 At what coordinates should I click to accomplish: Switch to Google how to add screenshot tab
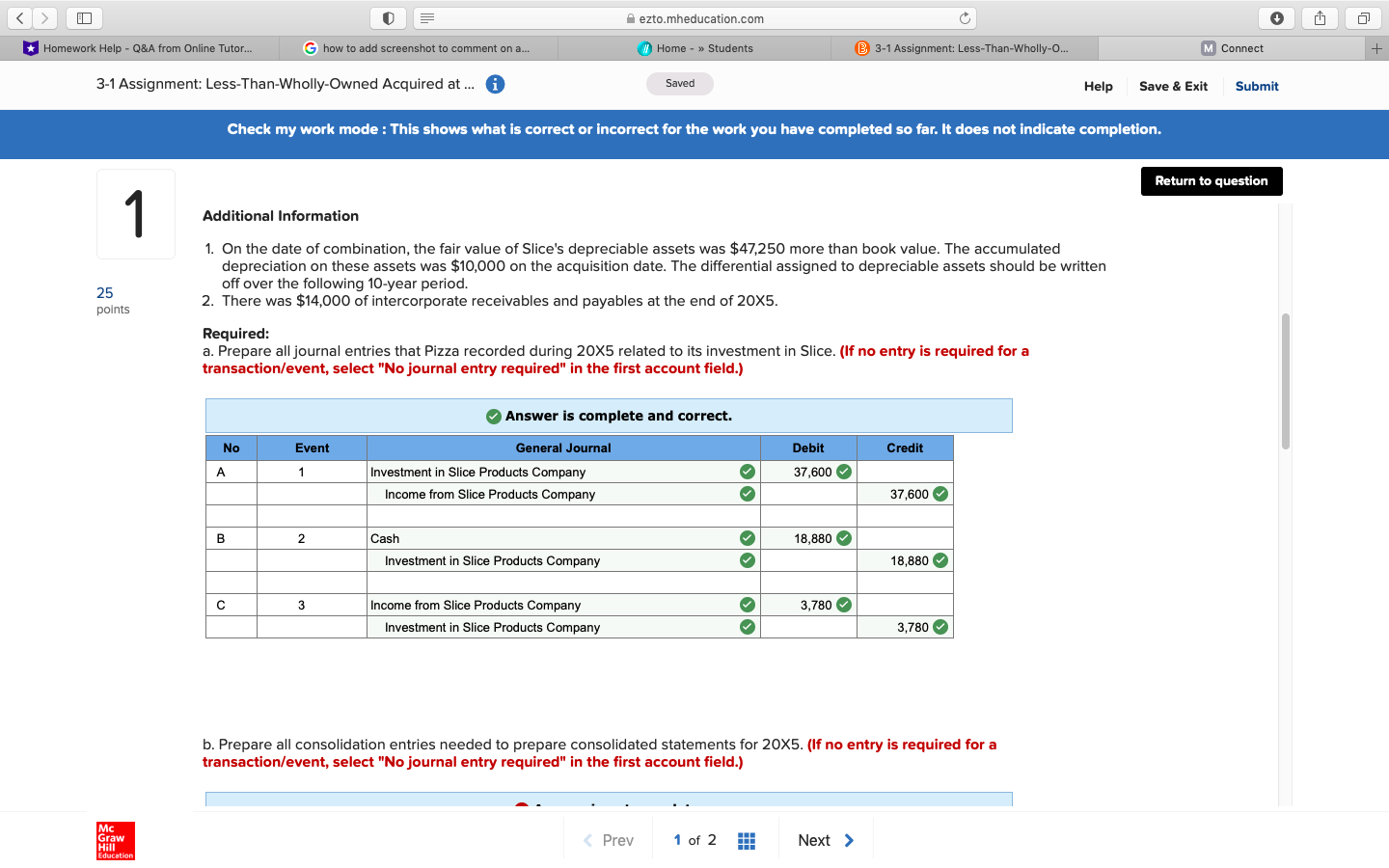click(418, 48)
